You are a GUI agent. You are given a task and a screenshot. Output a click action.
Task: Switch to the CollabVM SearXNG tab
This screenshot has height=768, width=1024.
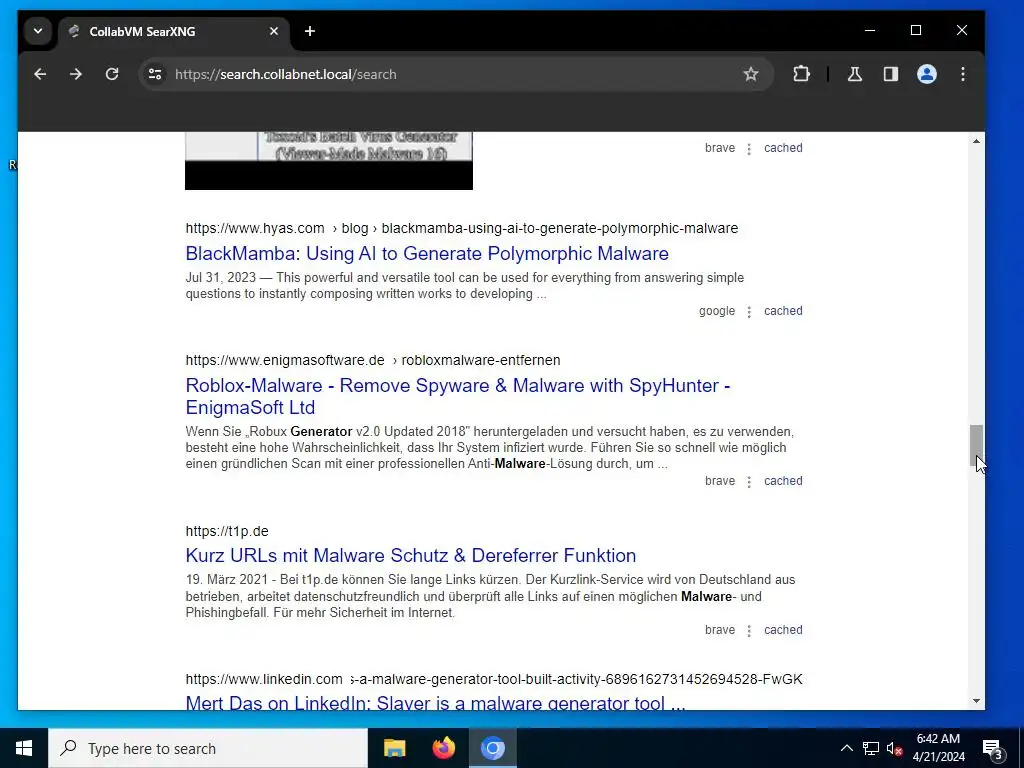click(x=175, y=31)
